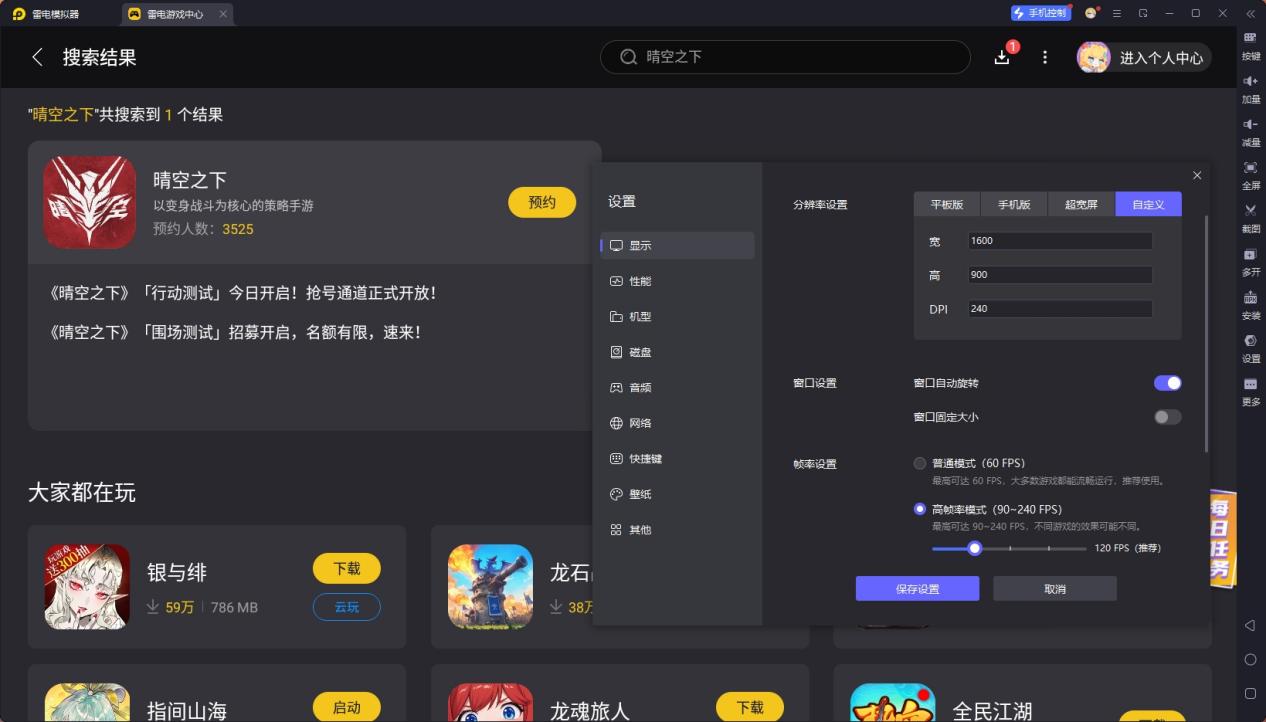This screenshot has width=1266, height=722.
Task: Open the title bar hamburger menu
Action: click(x=1117, y=14)
